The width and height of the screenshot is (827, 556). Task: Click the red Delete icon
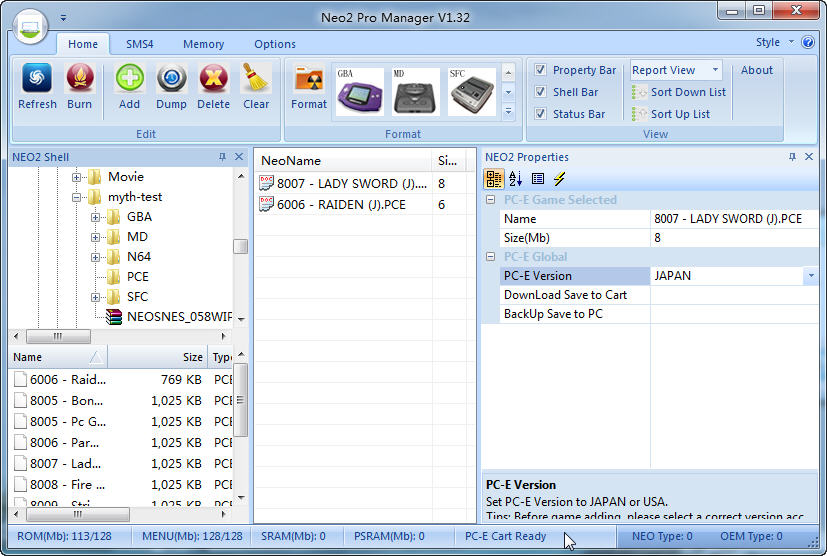tap(213, 79)
